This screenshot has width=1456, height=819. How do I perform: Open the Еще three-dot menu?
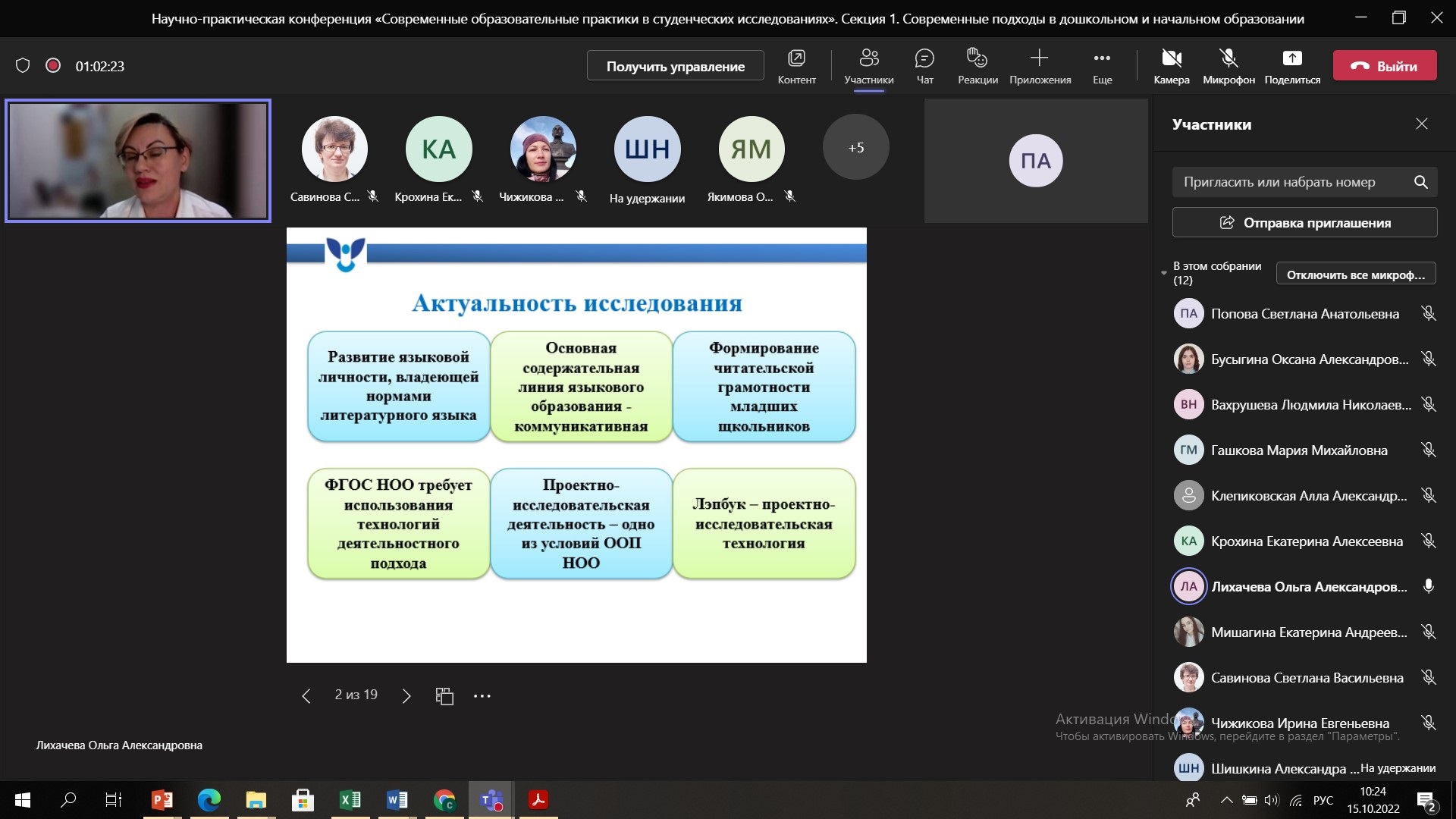pos(1102,59)
